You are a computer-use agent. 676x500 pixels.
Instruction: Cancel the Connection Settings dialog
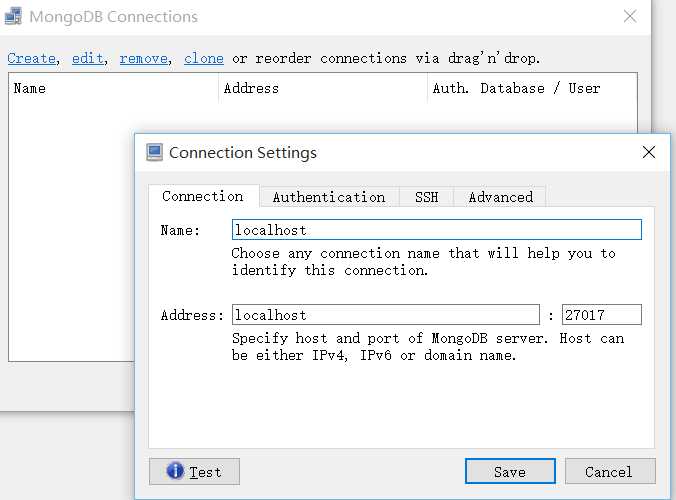610,472
